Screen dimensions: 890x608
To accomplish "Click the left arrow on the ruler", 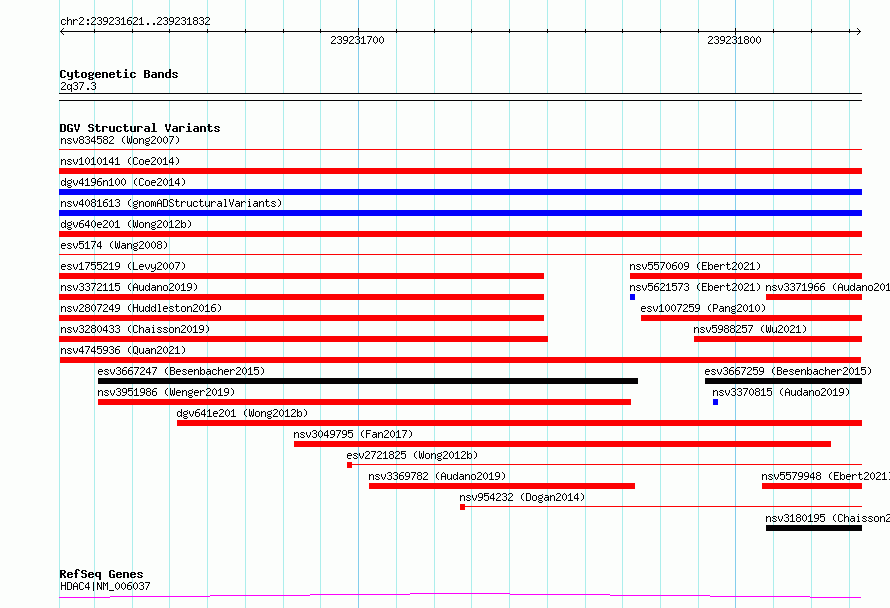I will click(x=62, y=32).
